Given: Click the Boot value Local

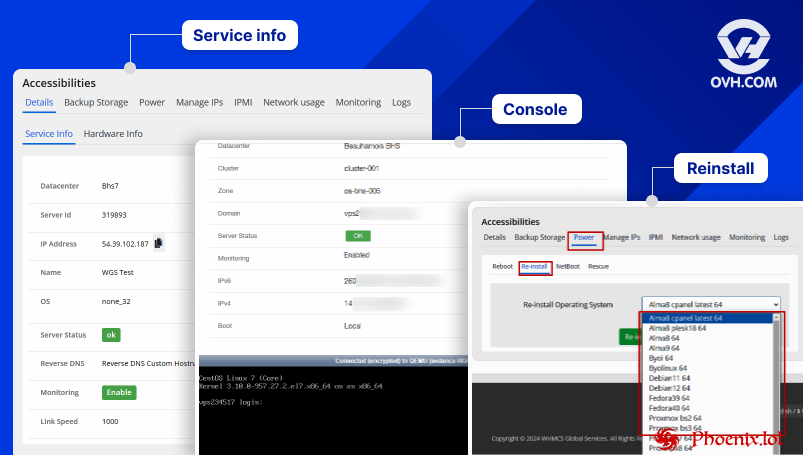Looking at the screenshot, I should click(x=352, y=326).
